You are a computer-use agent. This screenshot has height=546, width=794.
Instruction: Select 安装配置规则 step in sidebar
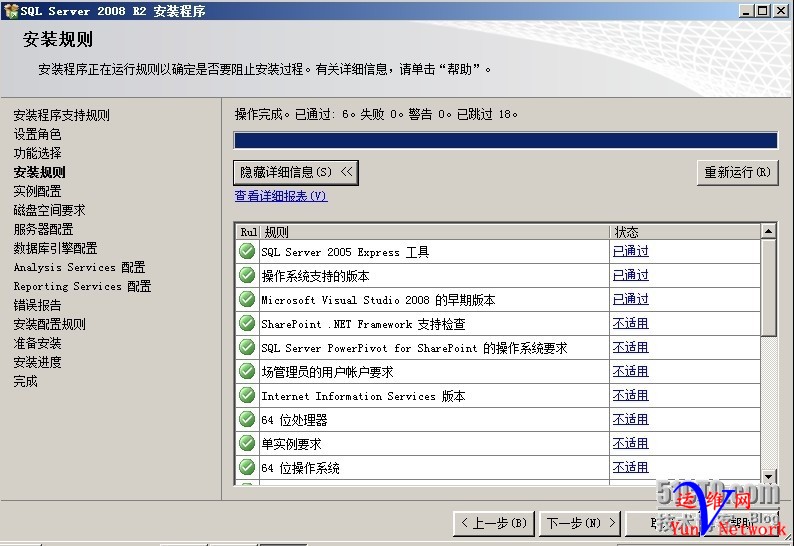coord(49,324)
